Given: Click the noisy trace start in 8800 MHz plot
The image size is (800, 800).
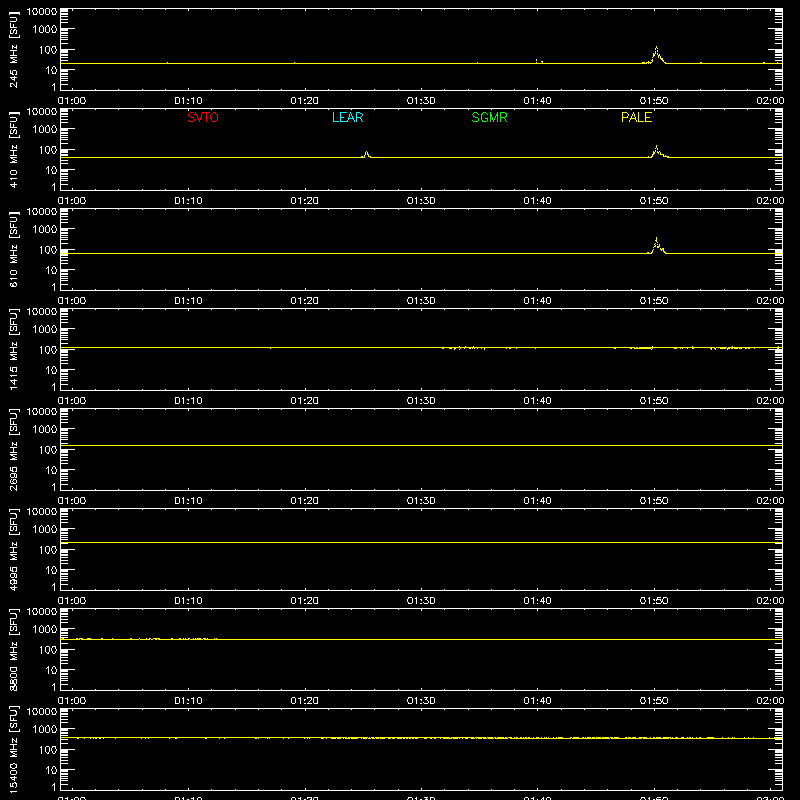Looking at the screenshot, I should click(x=139, y=639).
